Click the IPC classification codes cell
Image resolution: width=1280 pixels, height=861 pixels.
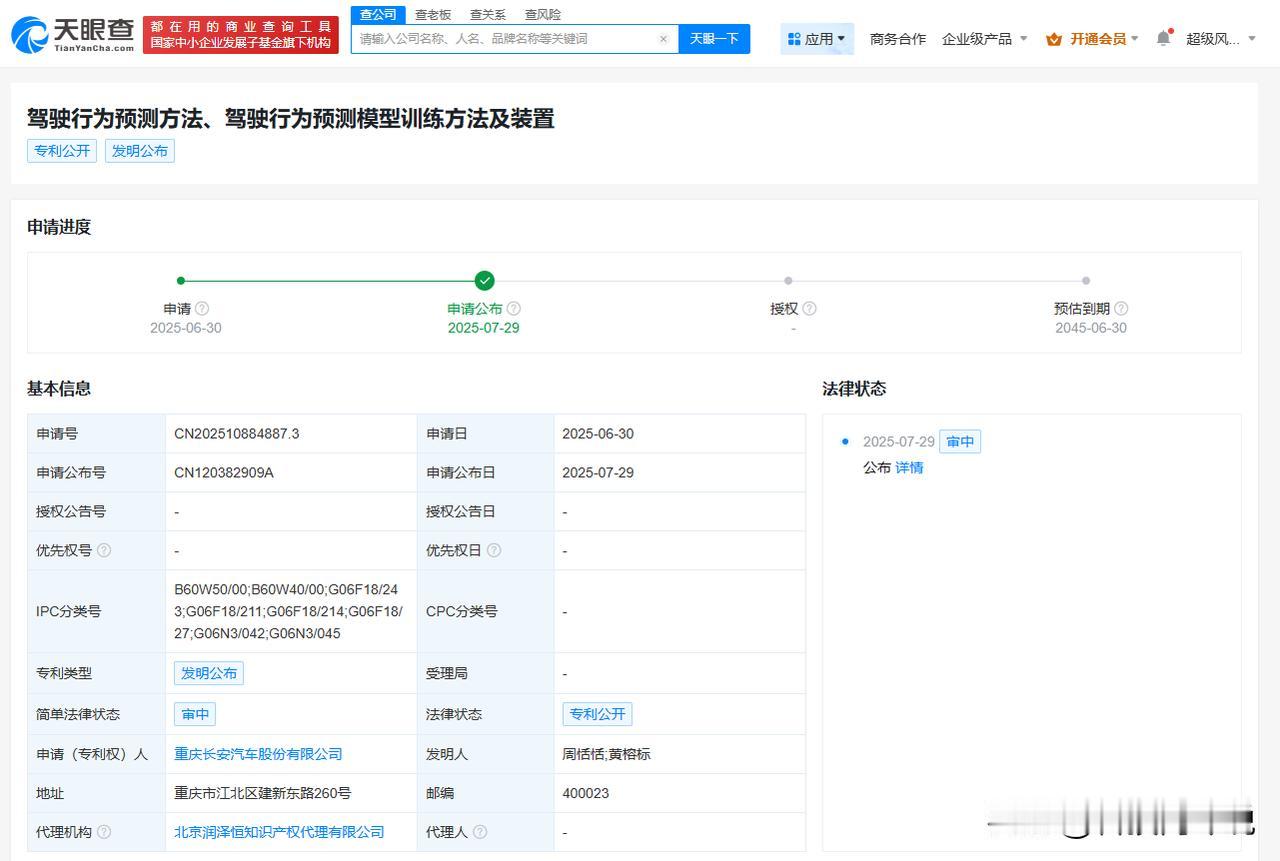click(289, 611)
